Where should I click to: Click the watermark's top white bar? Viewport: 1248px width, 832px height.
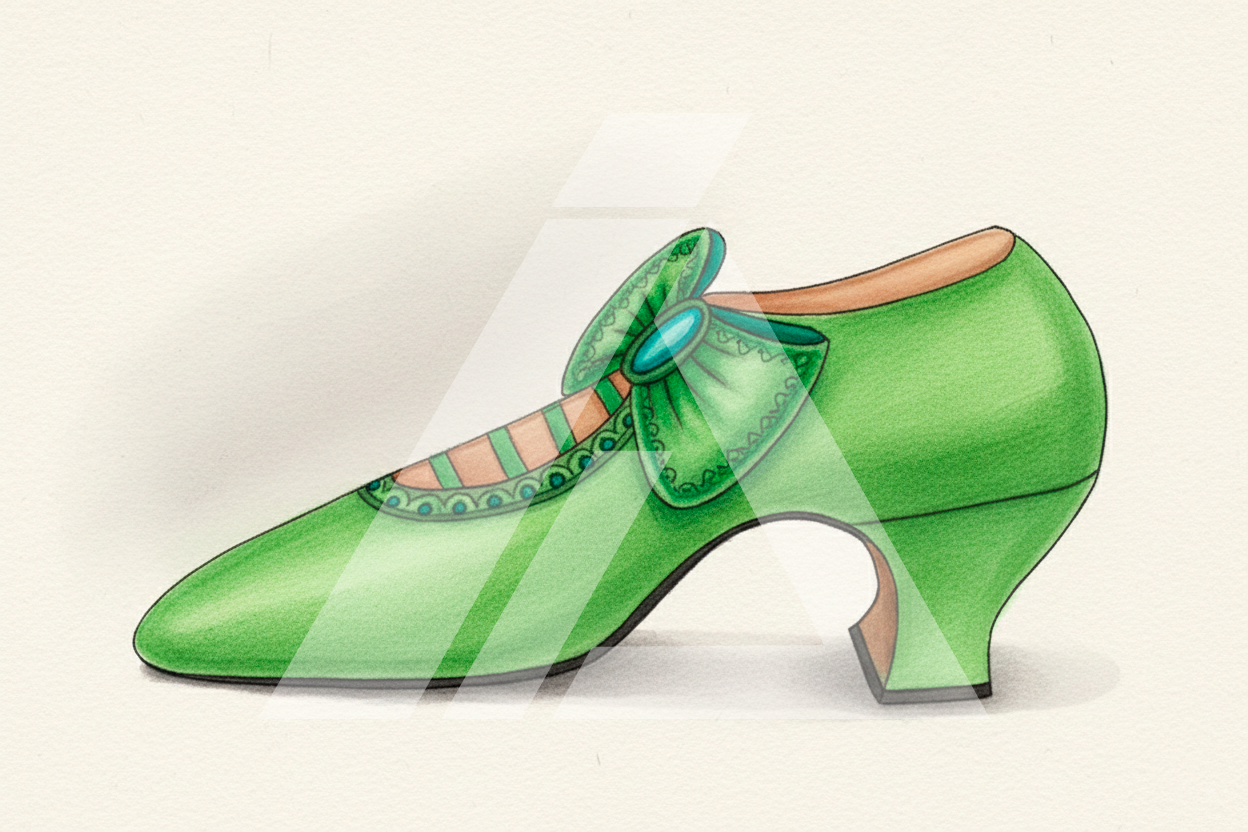point(650,160)
